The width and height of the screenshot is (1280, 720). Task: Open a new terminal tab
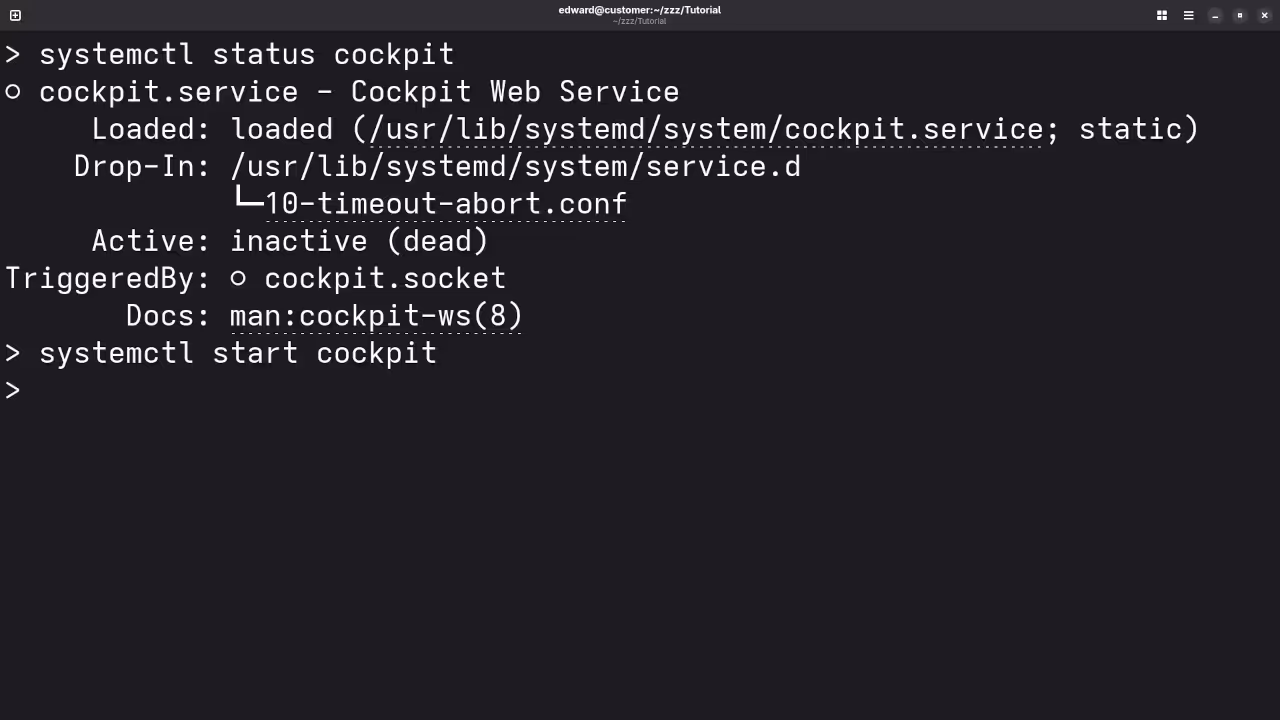[15, 15]
